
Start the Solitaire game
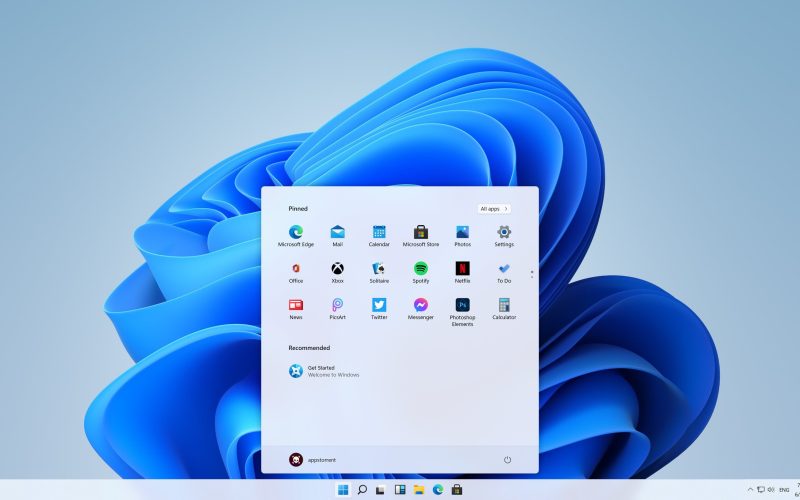pyautogui.click(x=379, y=272)
